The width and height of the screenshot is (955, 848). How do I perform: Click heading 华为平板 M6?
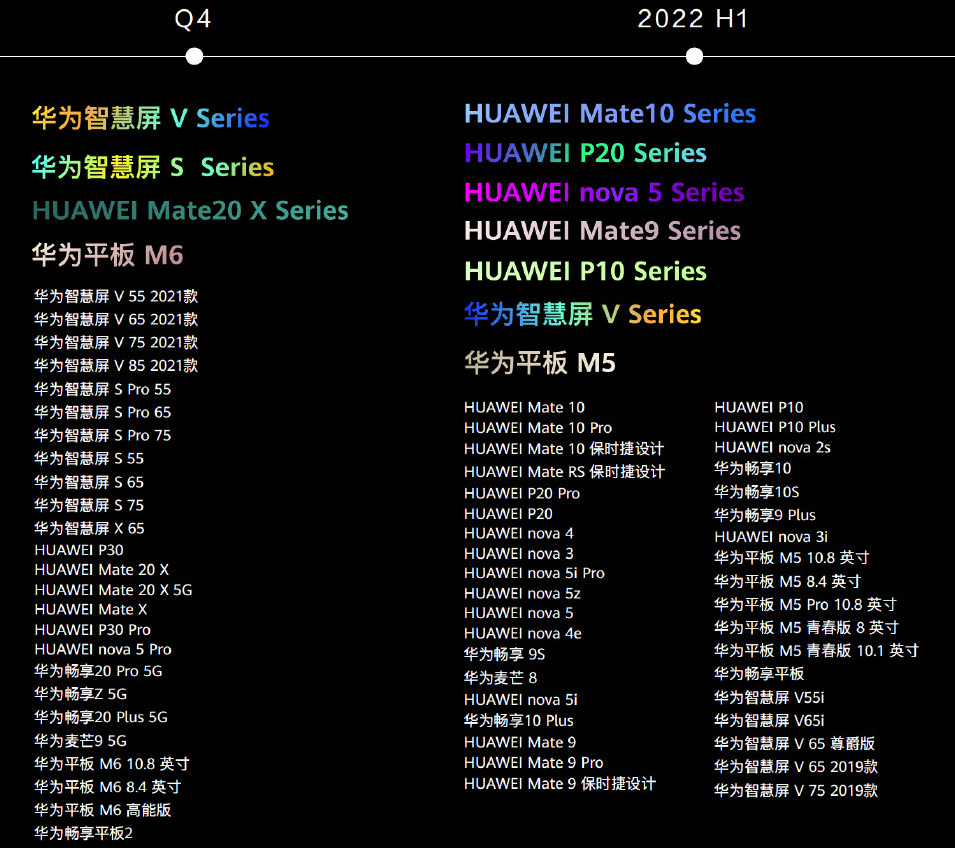point(108,255)
